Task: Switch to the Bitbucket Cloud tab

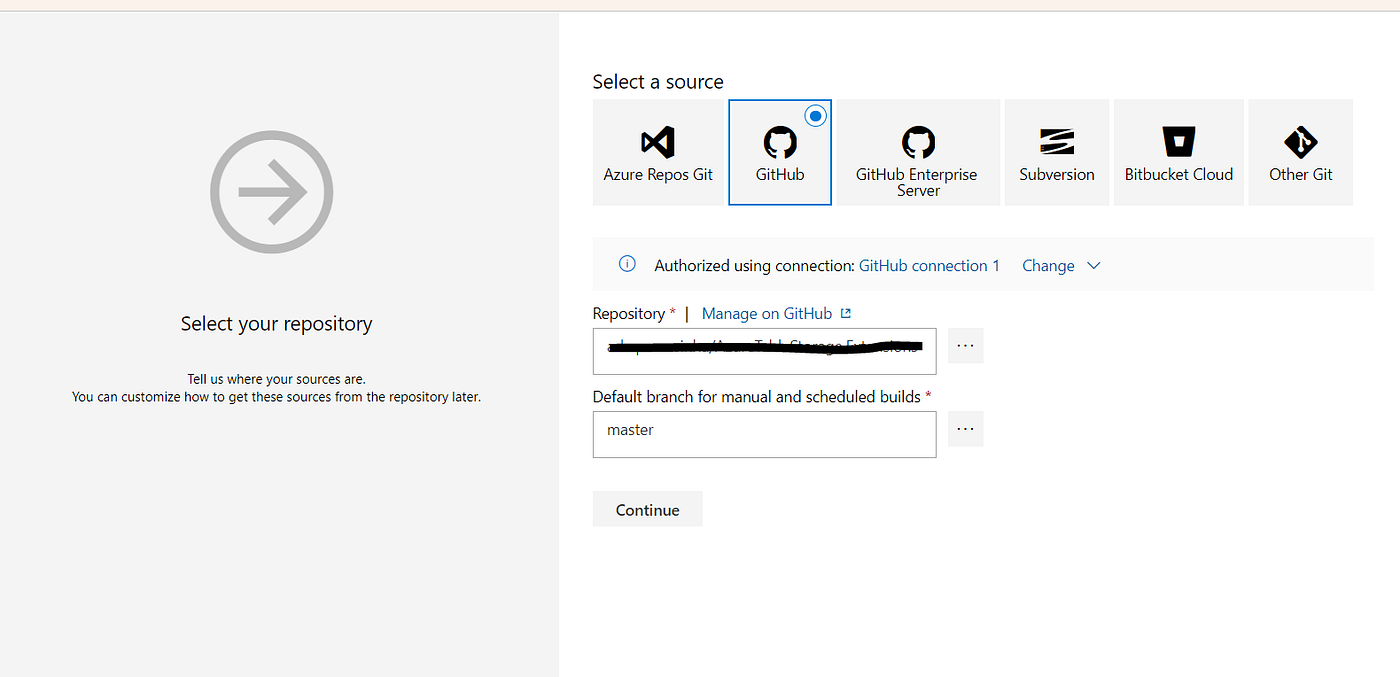Action: click(1178, 152)
